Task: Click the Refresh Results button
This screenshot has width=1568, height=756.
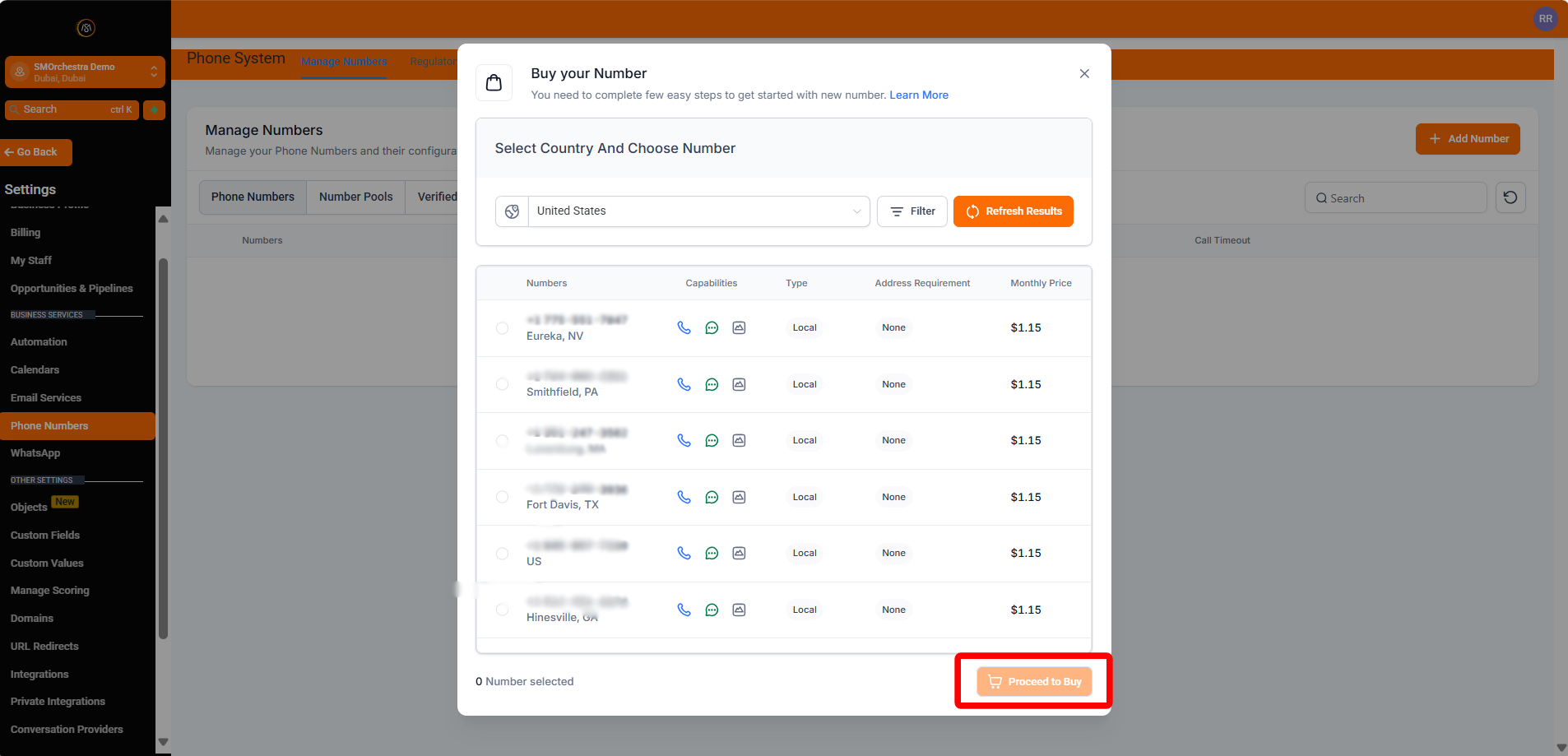Action: click(x=1013, y=211)
